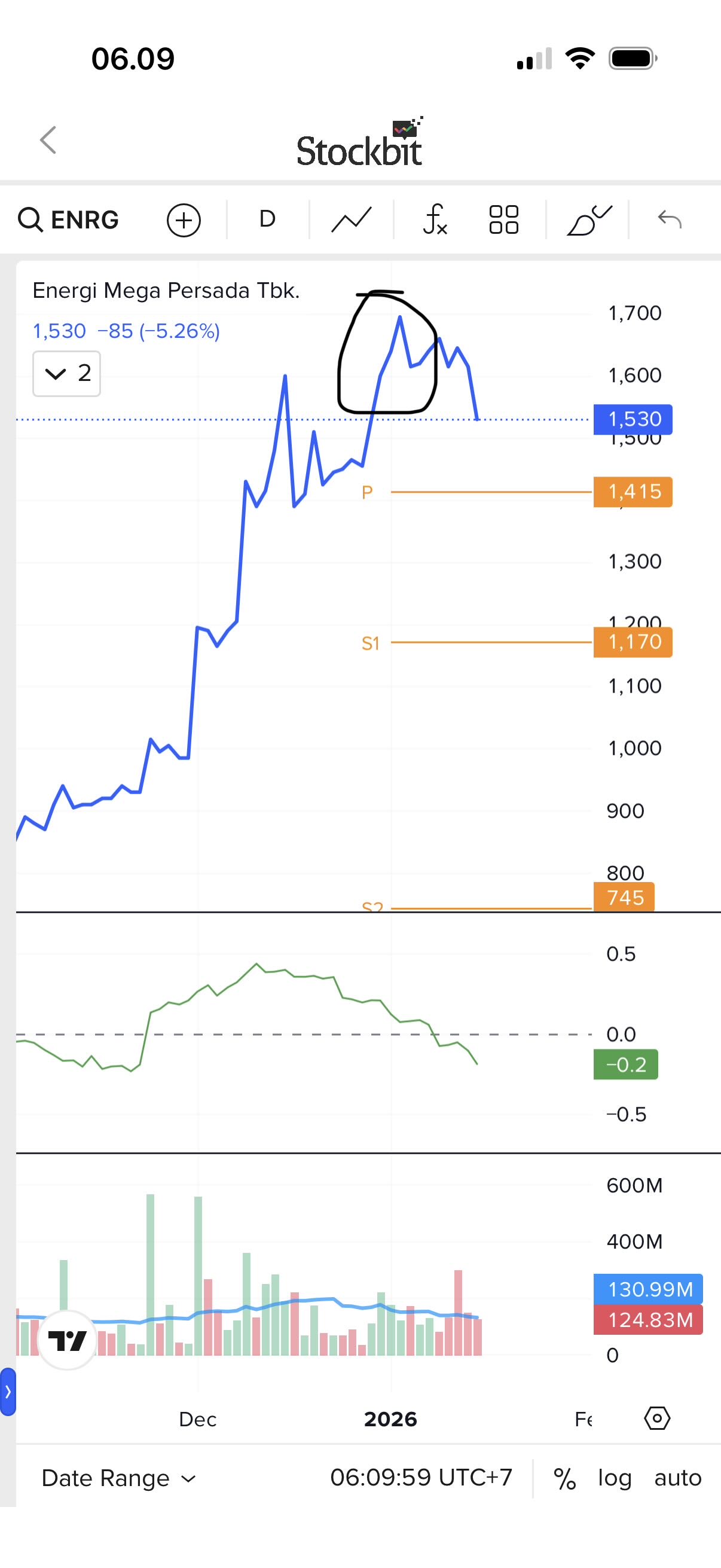
Task: Open the fx indicators menu
Action: 435,219
